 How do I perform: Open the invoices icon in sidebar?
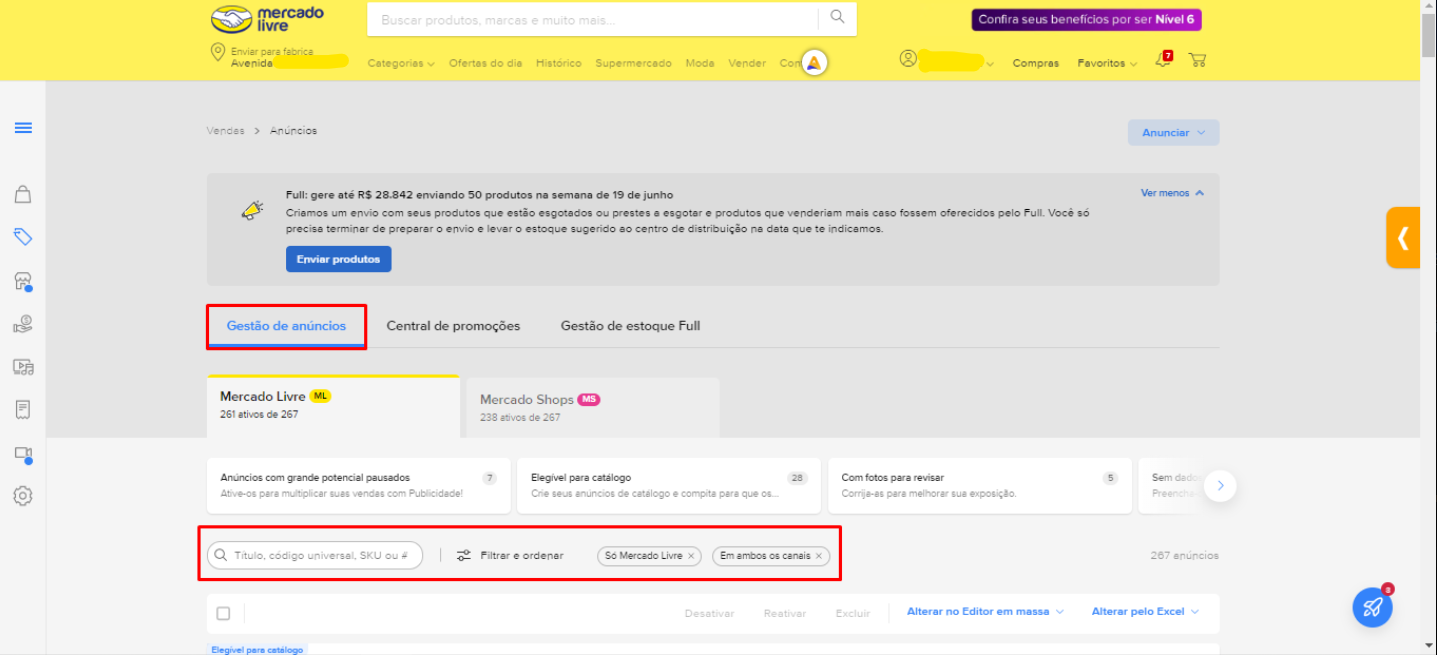(x=22, y=409)
